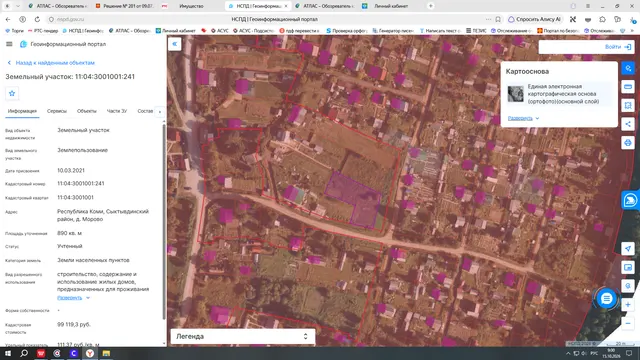Click the print map icon
Viewport: 640px width, 360px height.
coord(628,143)
